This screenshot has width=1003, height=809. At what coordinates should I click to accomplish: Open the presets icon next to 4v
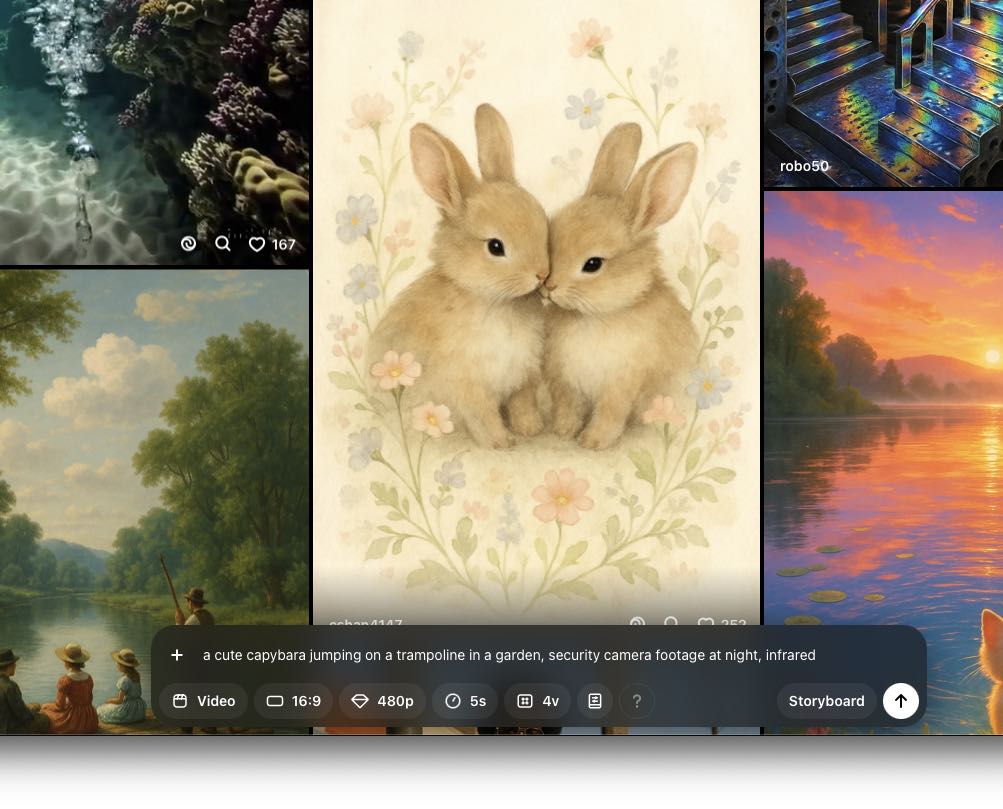point(595,701)
